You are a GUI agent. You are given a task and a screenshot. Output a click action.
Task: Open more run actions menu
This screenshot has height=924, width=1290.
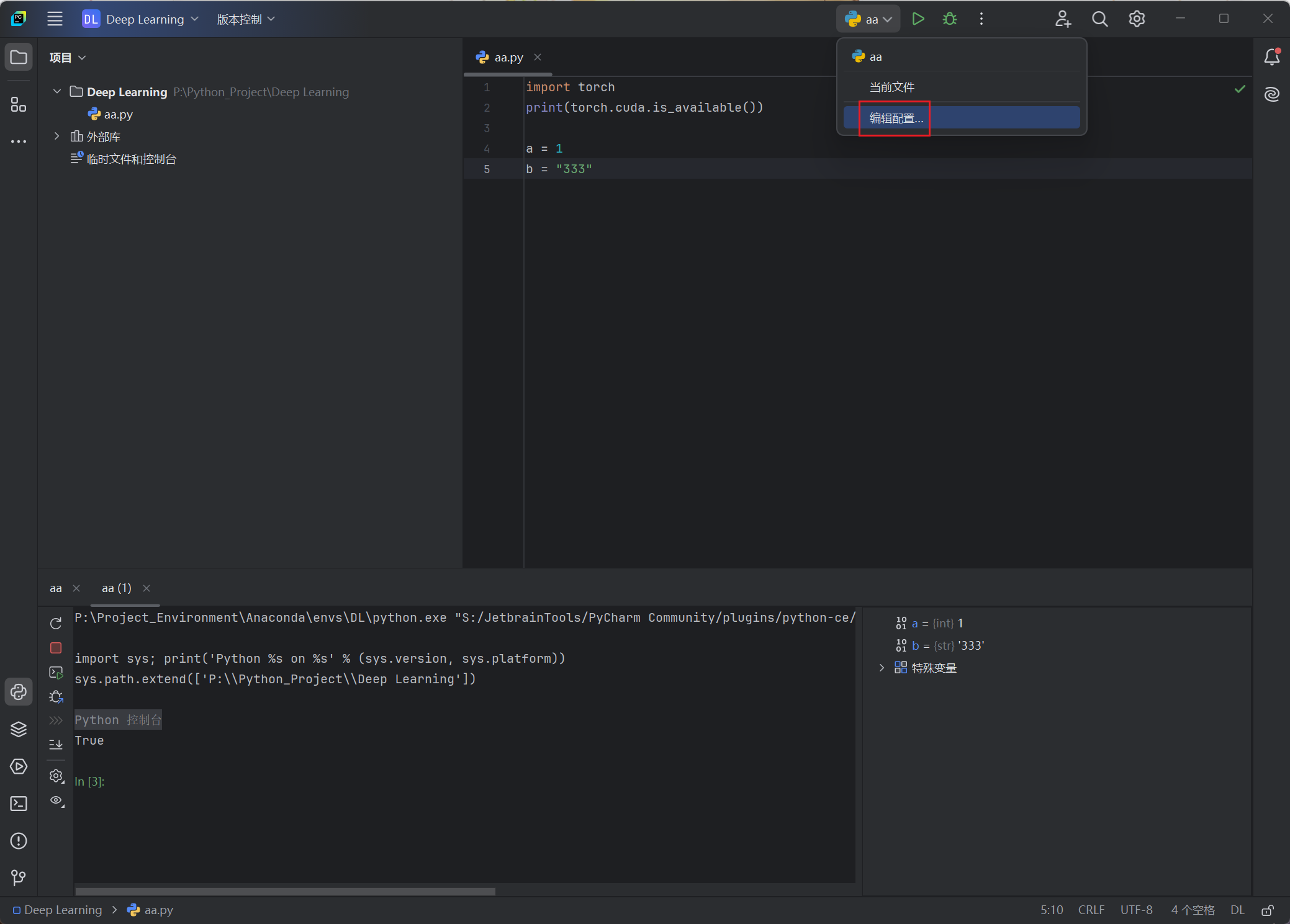981,19
